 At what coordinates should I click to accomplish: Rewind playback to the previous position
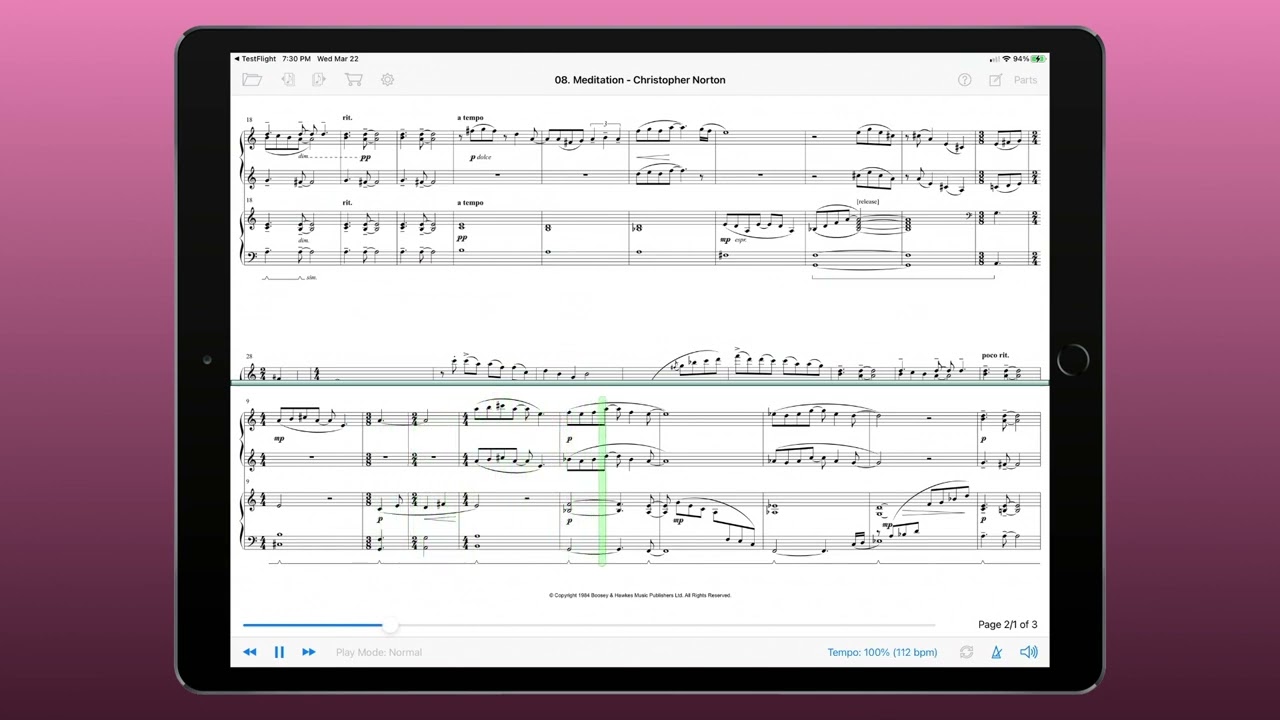pos(250,652)
